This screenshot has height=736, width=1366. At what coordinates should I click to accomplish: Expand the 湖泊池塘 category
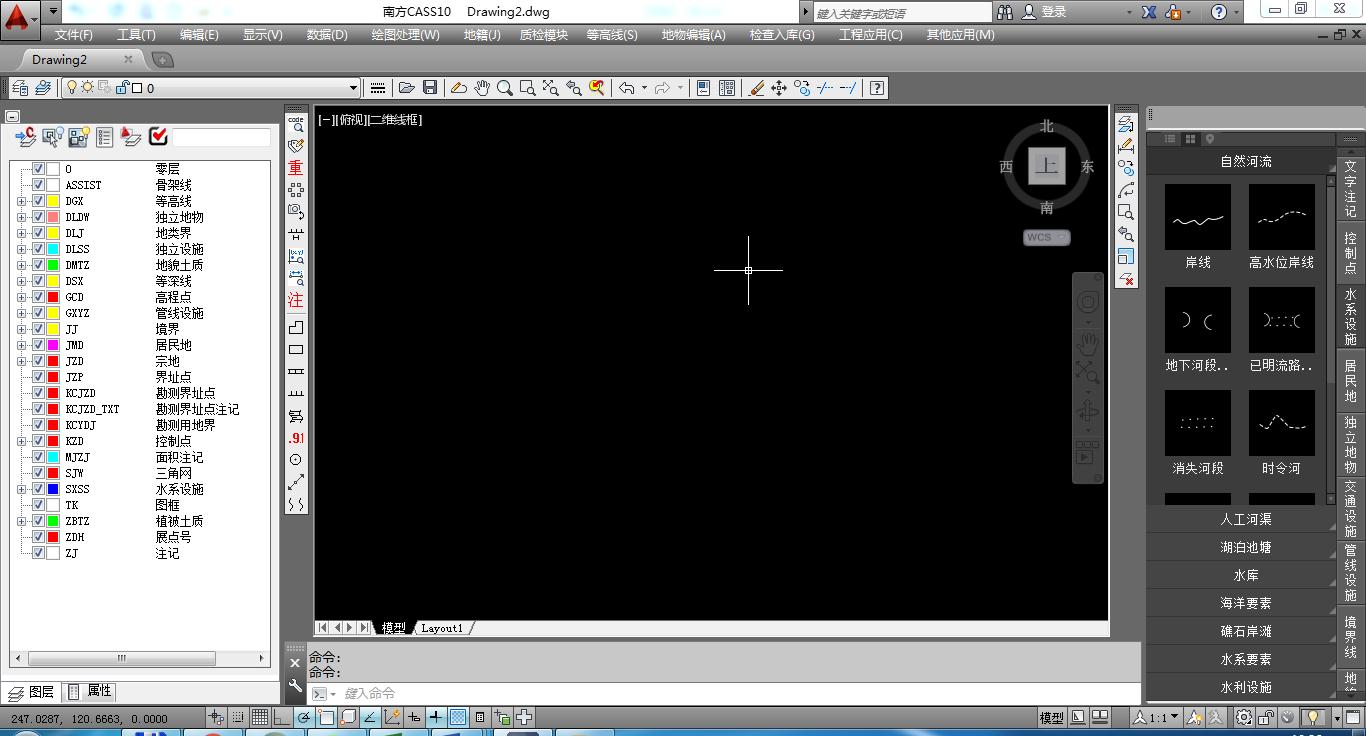[1241, 547]
